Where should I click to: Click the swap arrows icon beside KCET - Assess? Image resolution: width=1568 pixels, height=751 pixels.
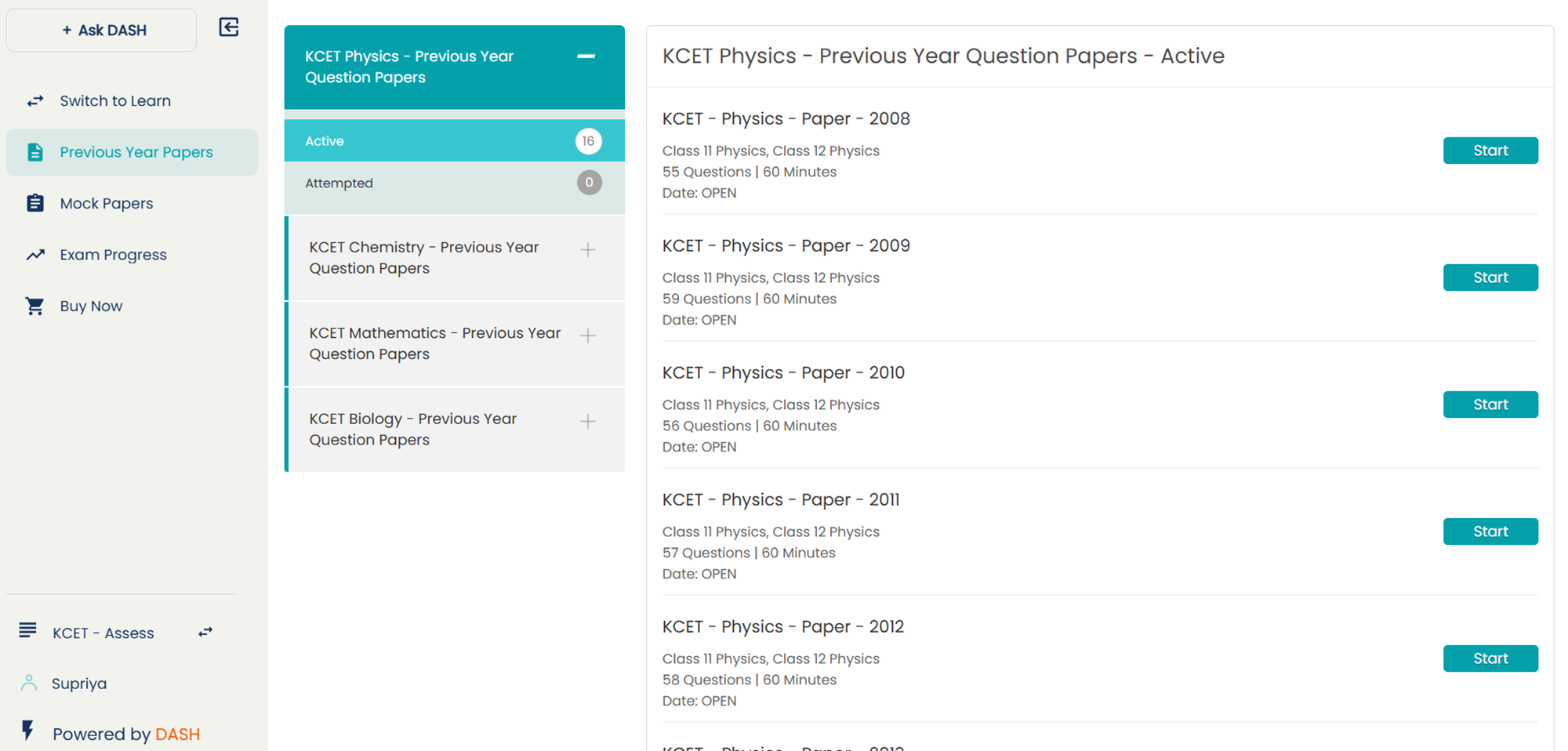[205, 631]
